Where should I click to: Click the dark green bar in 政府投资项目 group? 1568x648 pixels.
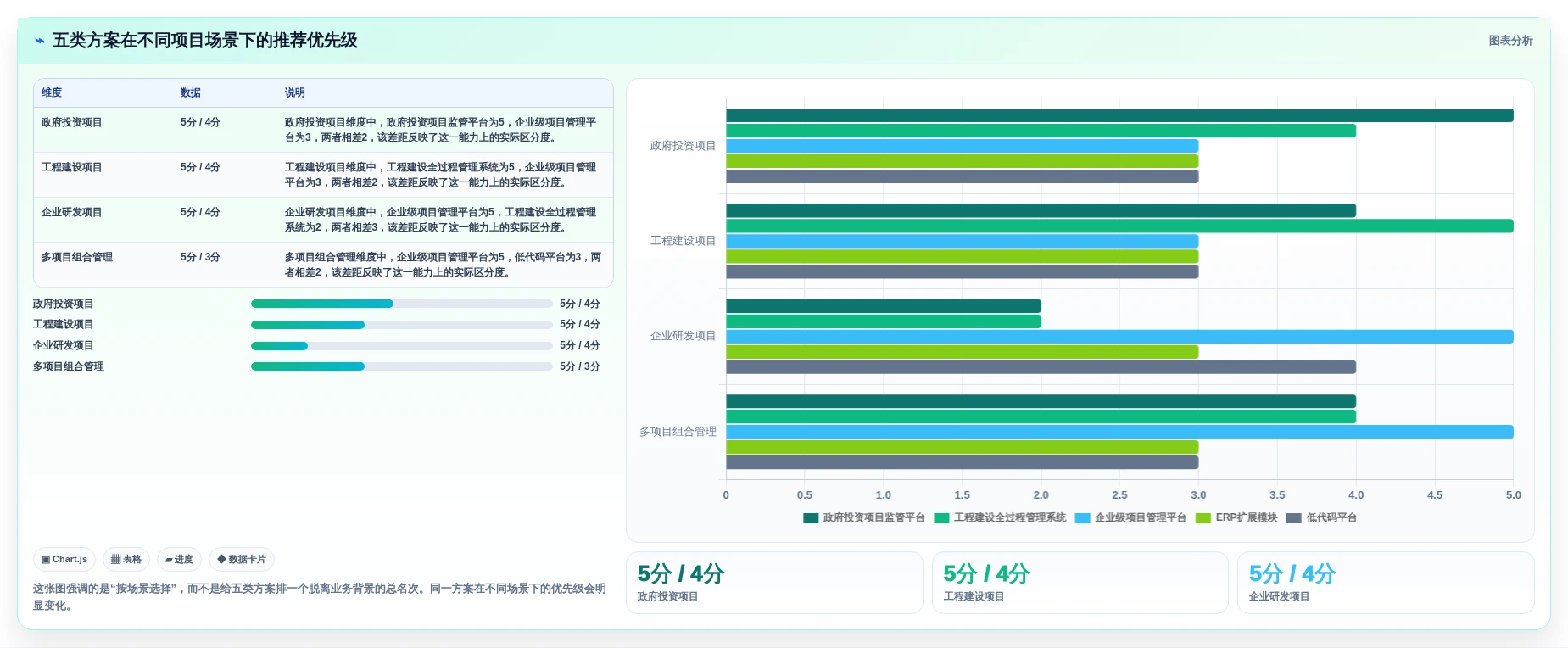tap(1119, 115)
